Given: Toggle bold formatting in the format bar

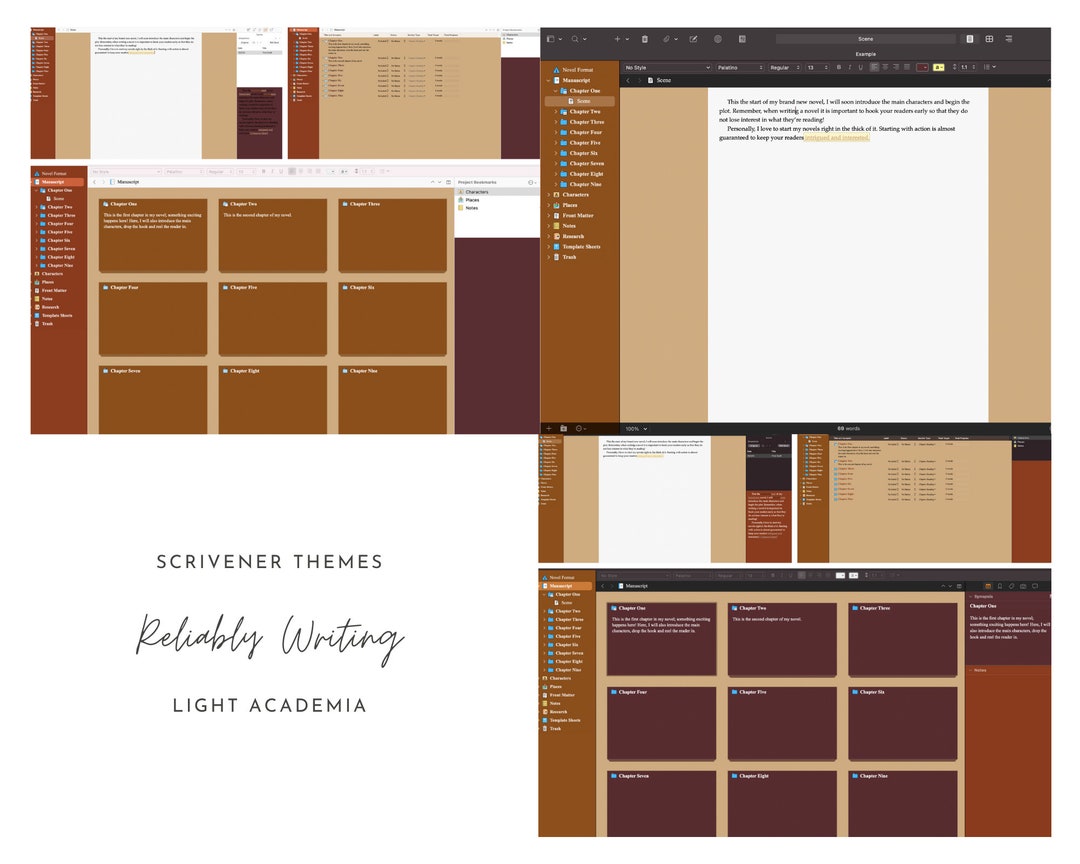Looking at the screenshot, I should (838, 68).
